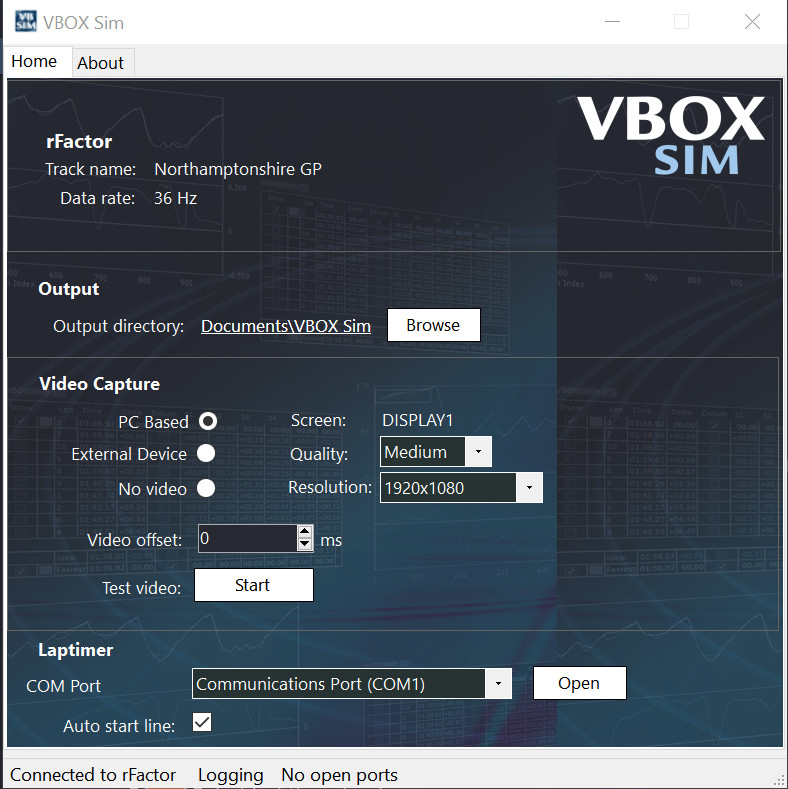Increase video offset with up spinner arrow
The height and width of the screenshot is (789, 788).
click(305, 532)
